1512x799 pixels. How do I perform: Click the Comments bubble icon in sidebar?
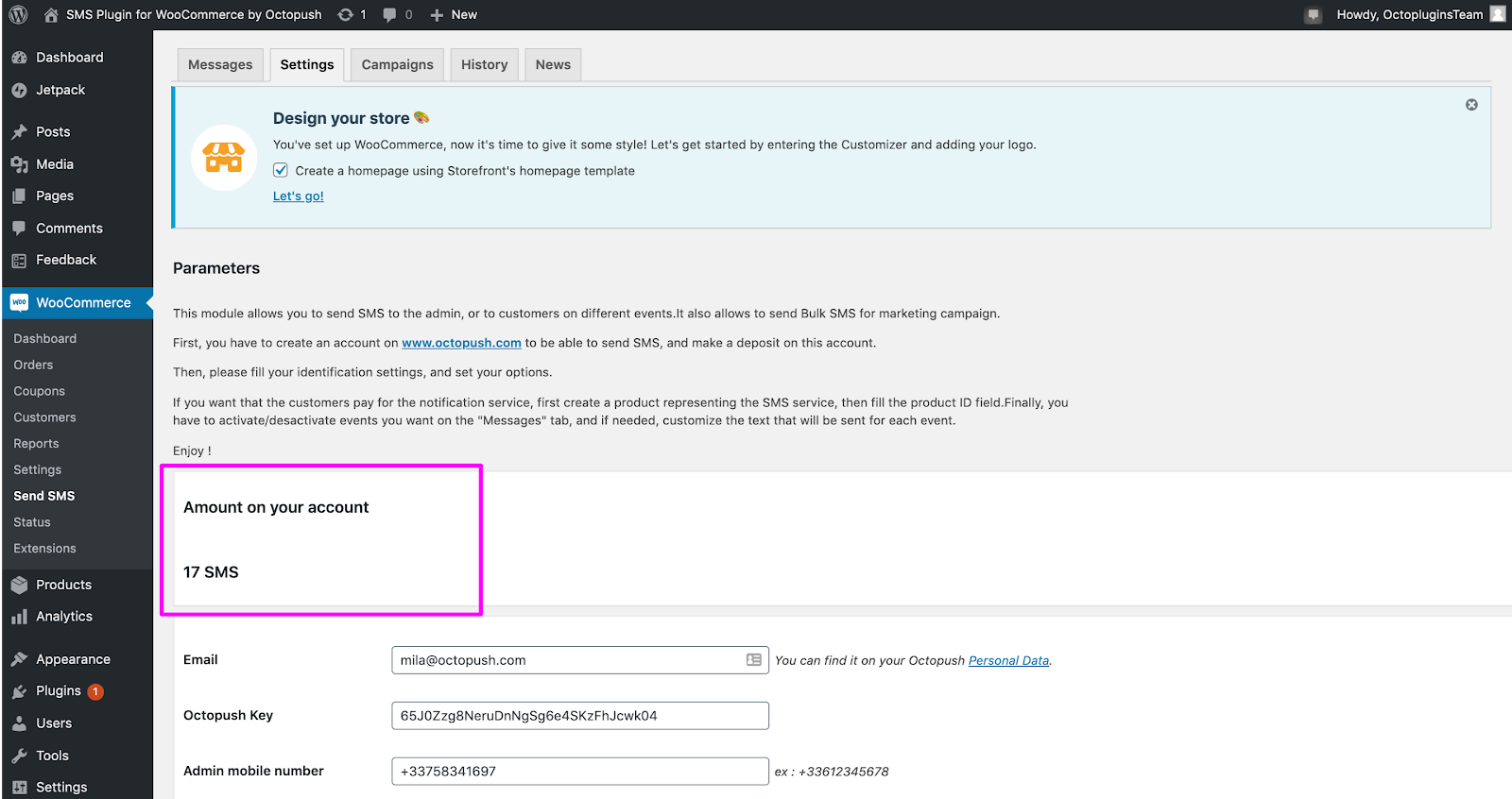tap(19, 229)
